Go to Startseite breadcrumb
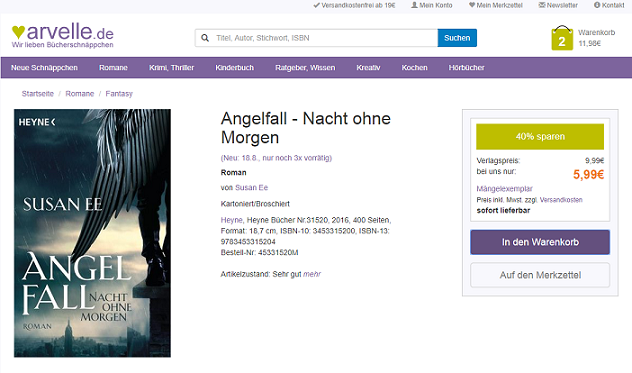632x373 pixels. coord(37,94)
